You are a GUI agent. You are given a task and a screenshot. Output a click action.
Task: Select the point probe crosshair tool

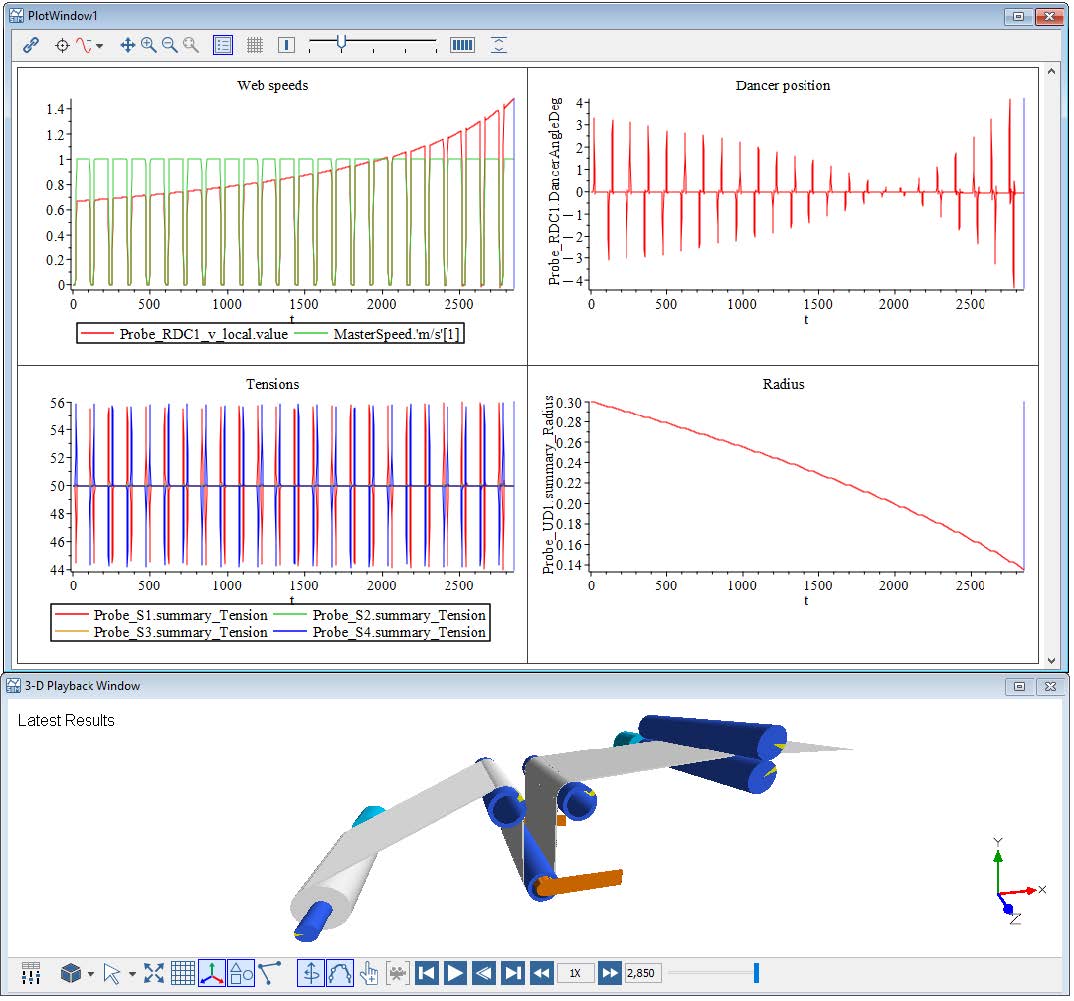point(62,45)
